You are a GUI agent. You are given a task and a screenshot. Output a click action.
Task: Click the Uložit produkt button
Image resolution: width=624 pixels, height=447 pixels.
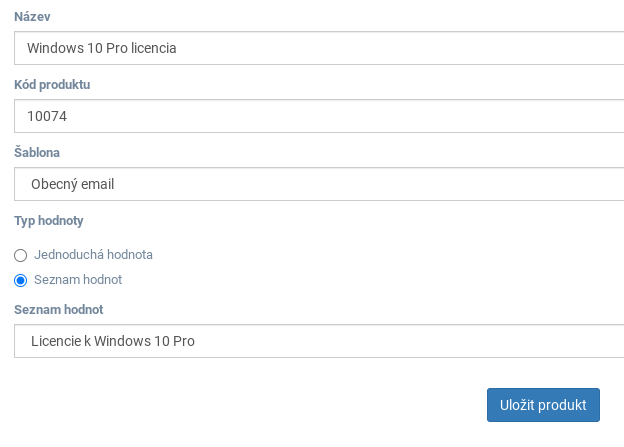tap(543, 405)
